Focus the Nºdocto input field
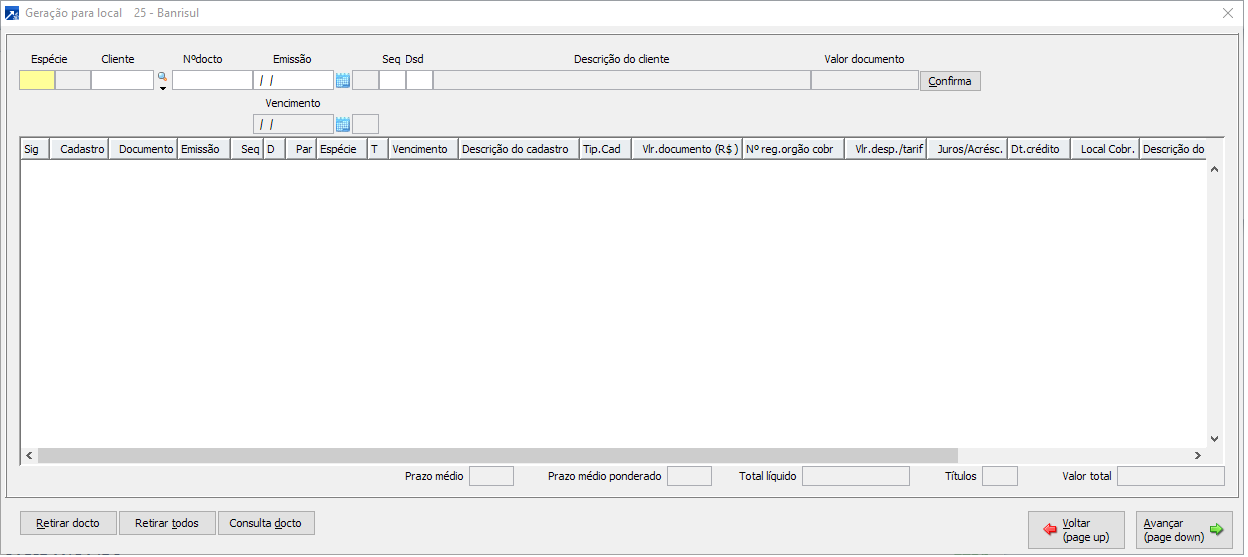1248x557 pixels. 212,81
